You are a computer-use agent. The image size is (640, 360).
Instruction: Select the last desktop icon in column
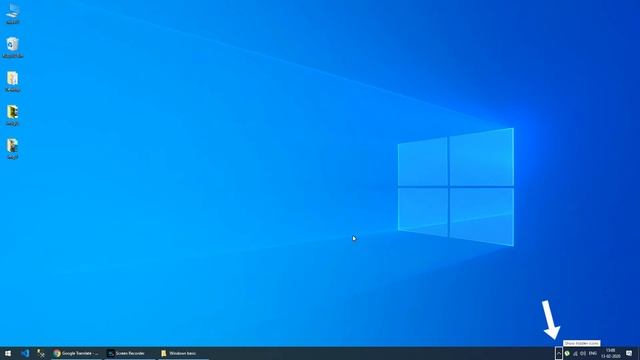[x=13, y=149]
